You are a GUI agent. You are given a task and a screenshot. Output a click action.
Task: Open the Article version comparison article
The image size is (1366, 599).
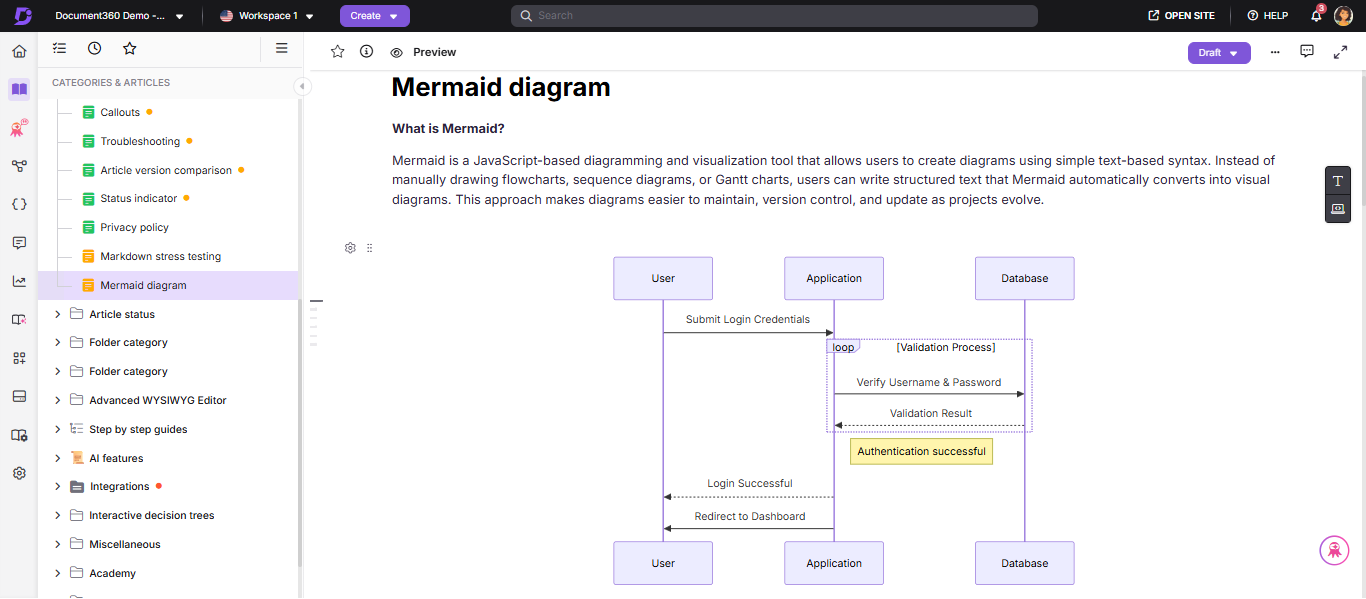[168, 170]
